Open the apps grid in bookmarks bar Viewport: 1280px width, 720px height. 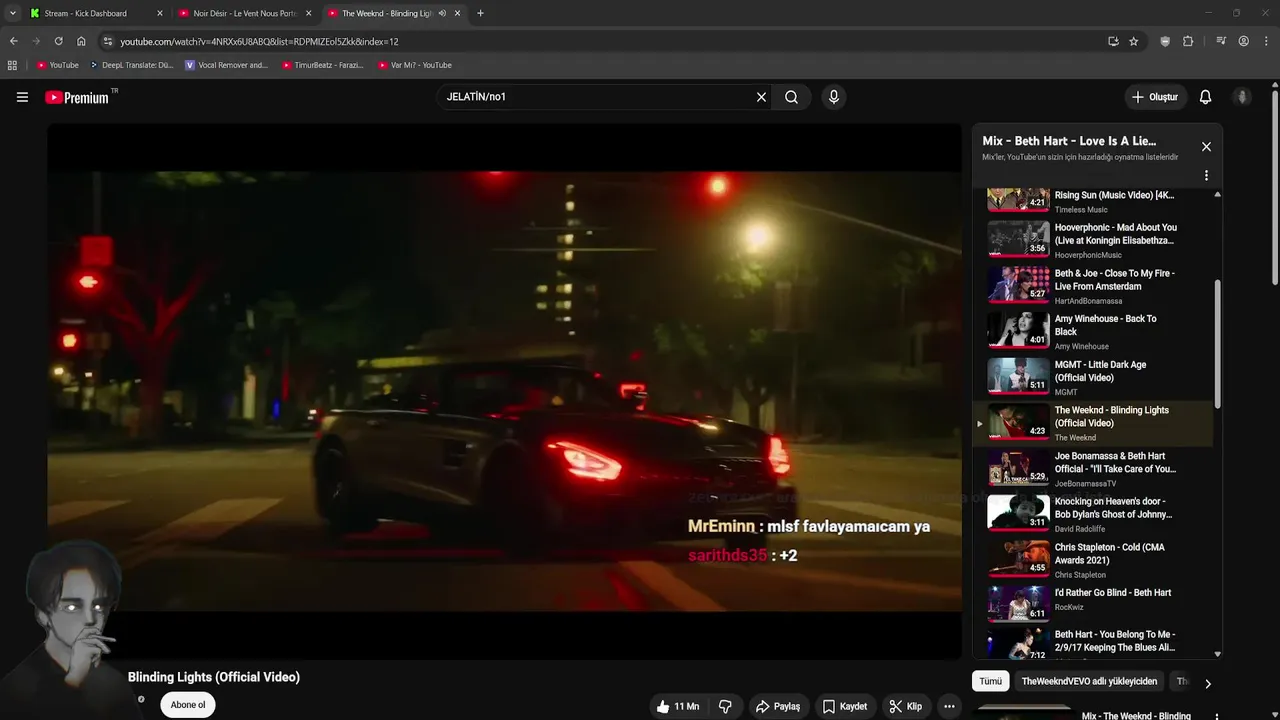(x=12, y=65)
